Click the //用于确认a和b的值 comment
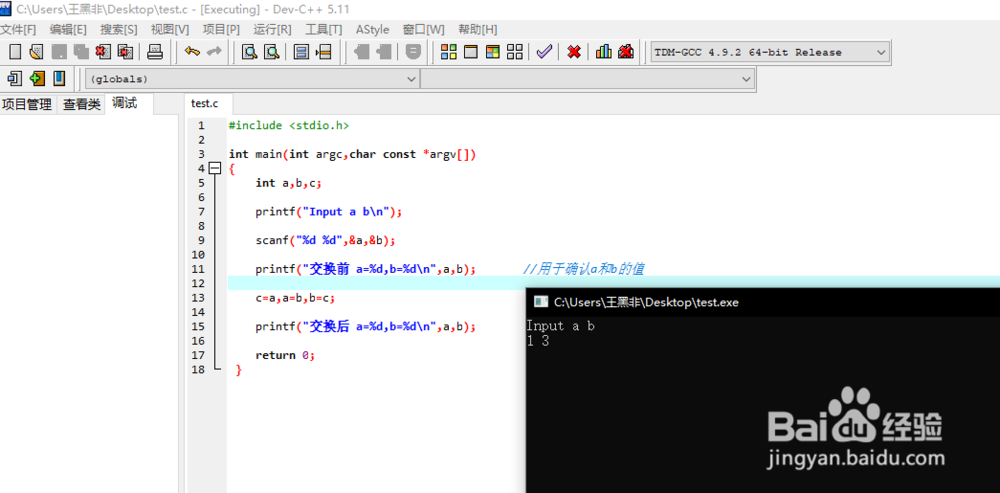 coord(583,269)
